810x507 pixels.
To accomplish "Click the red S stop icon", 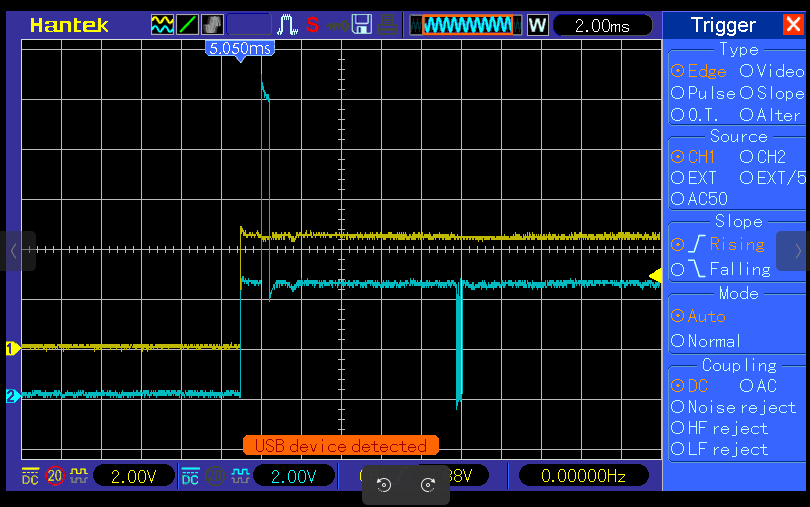I will [313, 25].
